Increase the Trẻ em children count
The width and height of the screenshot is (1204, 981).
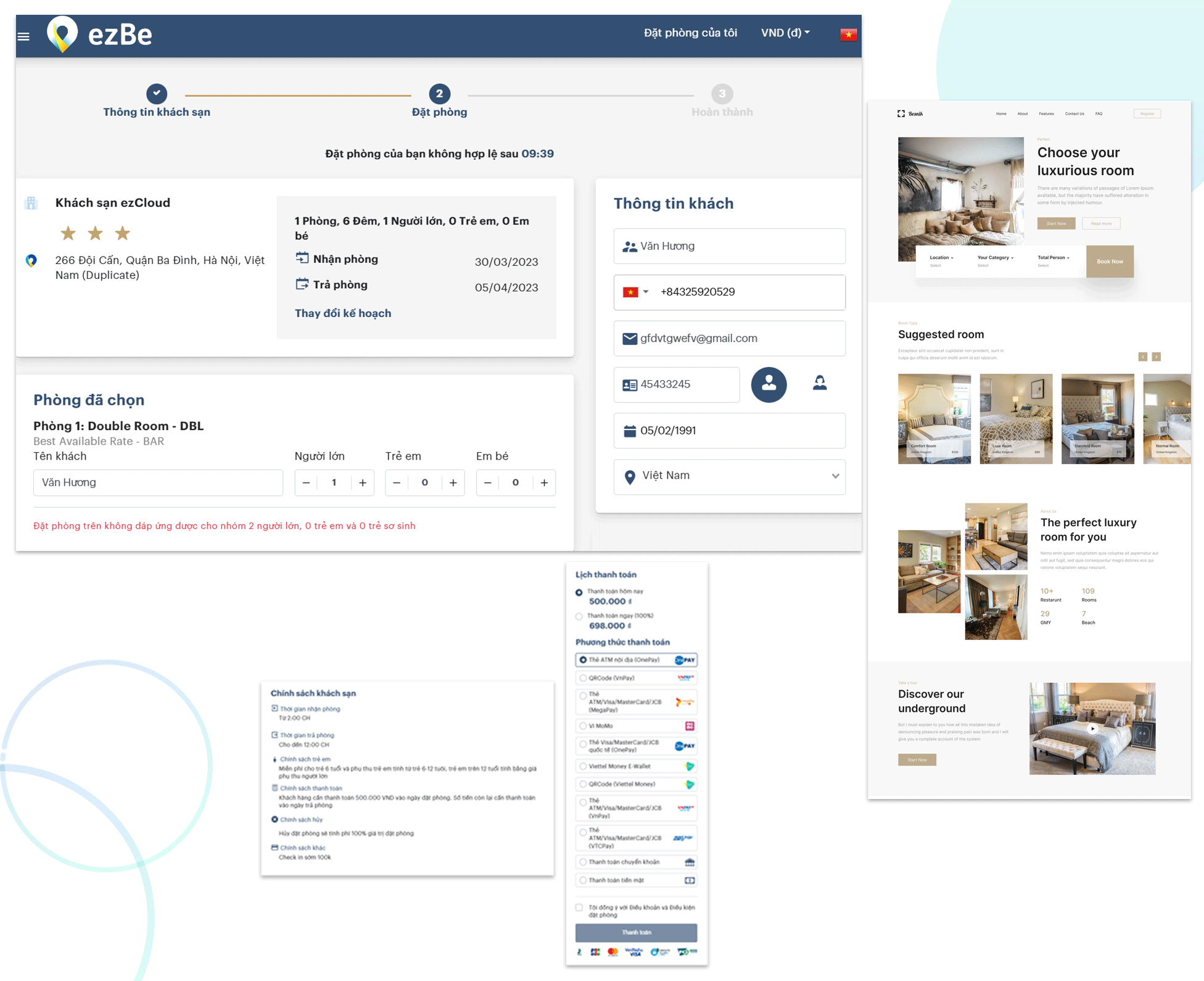(x=453, y=483)
